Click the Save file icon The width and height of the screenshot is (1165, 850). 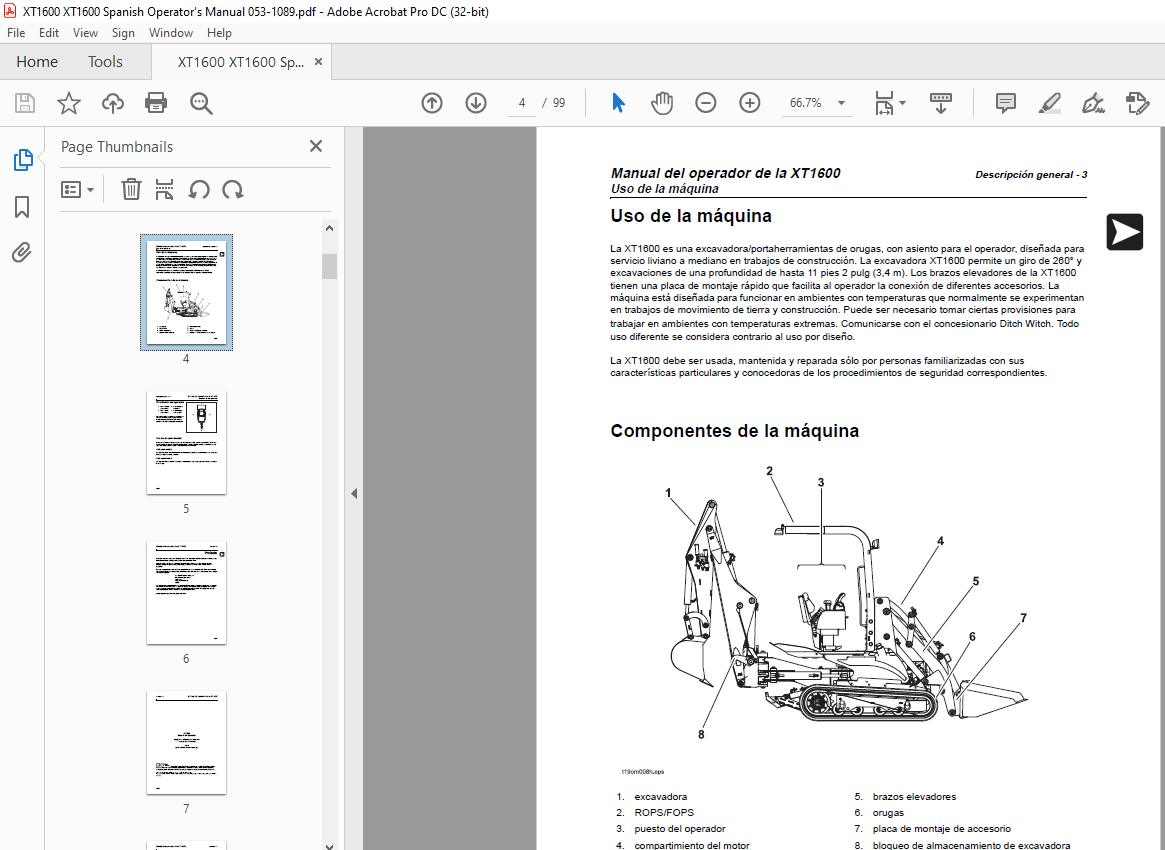[25, 103]
